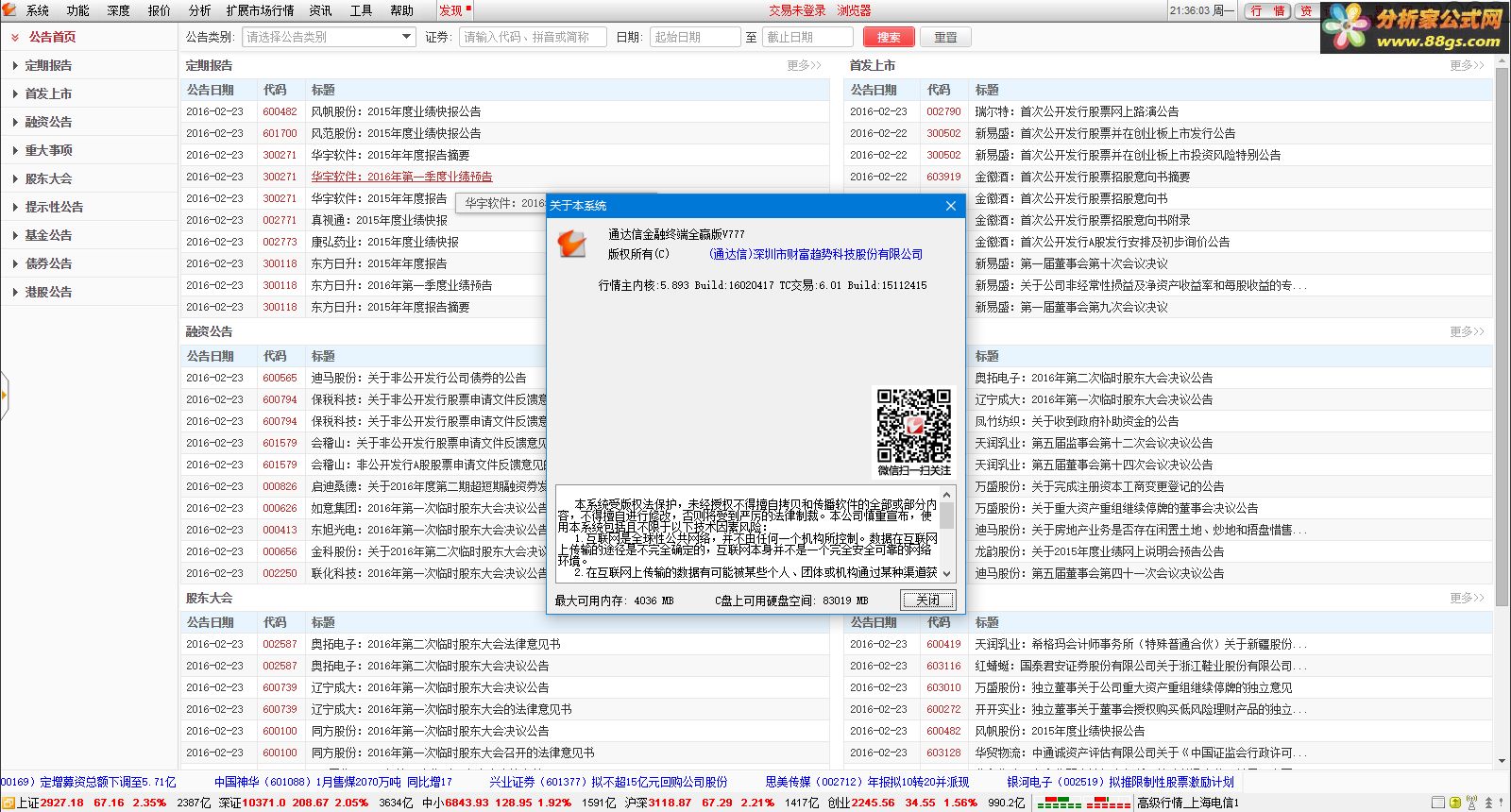1511x812 pixels.
Task: Click the antenna signal icon in status bar
Action: click(1471, 803)
